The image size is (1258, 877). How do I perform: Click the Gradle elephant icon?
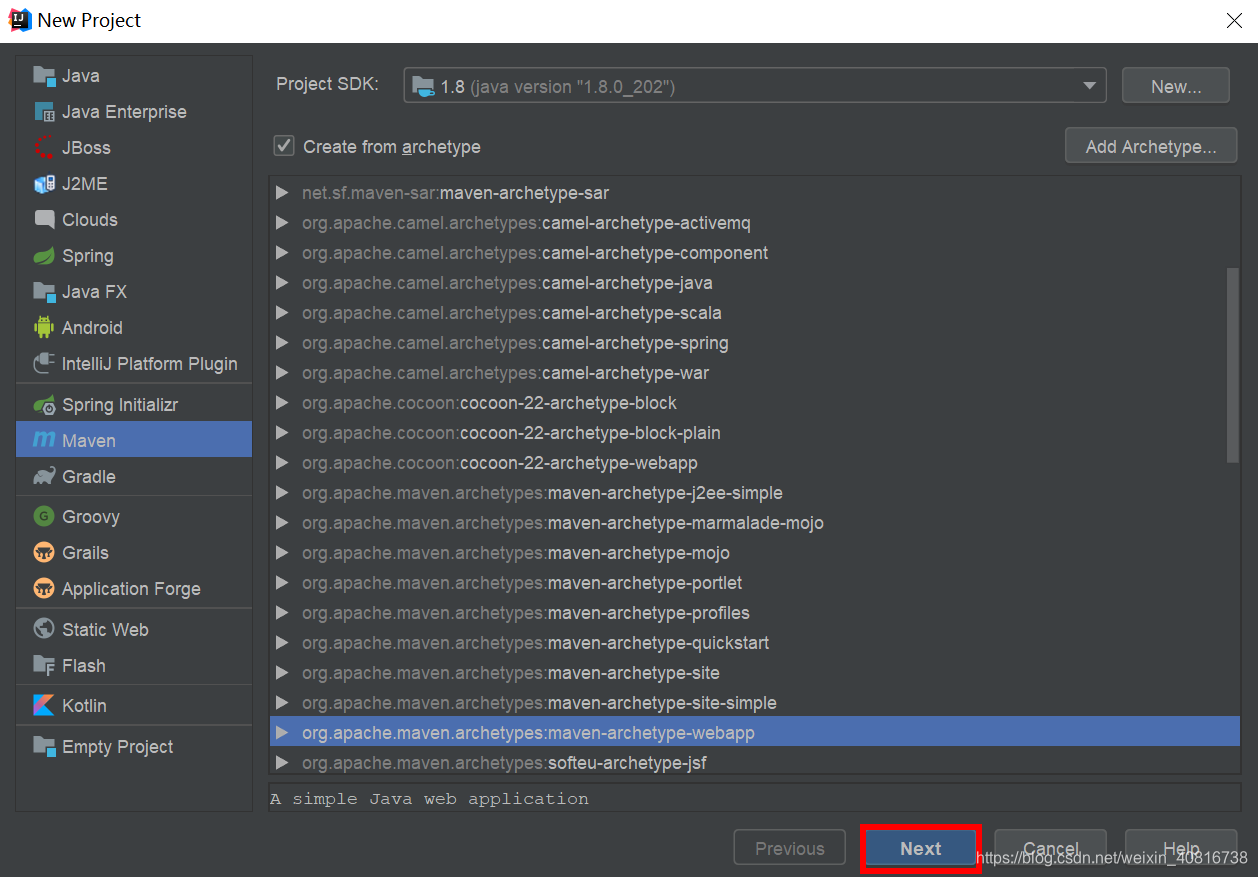pos(44,477)
